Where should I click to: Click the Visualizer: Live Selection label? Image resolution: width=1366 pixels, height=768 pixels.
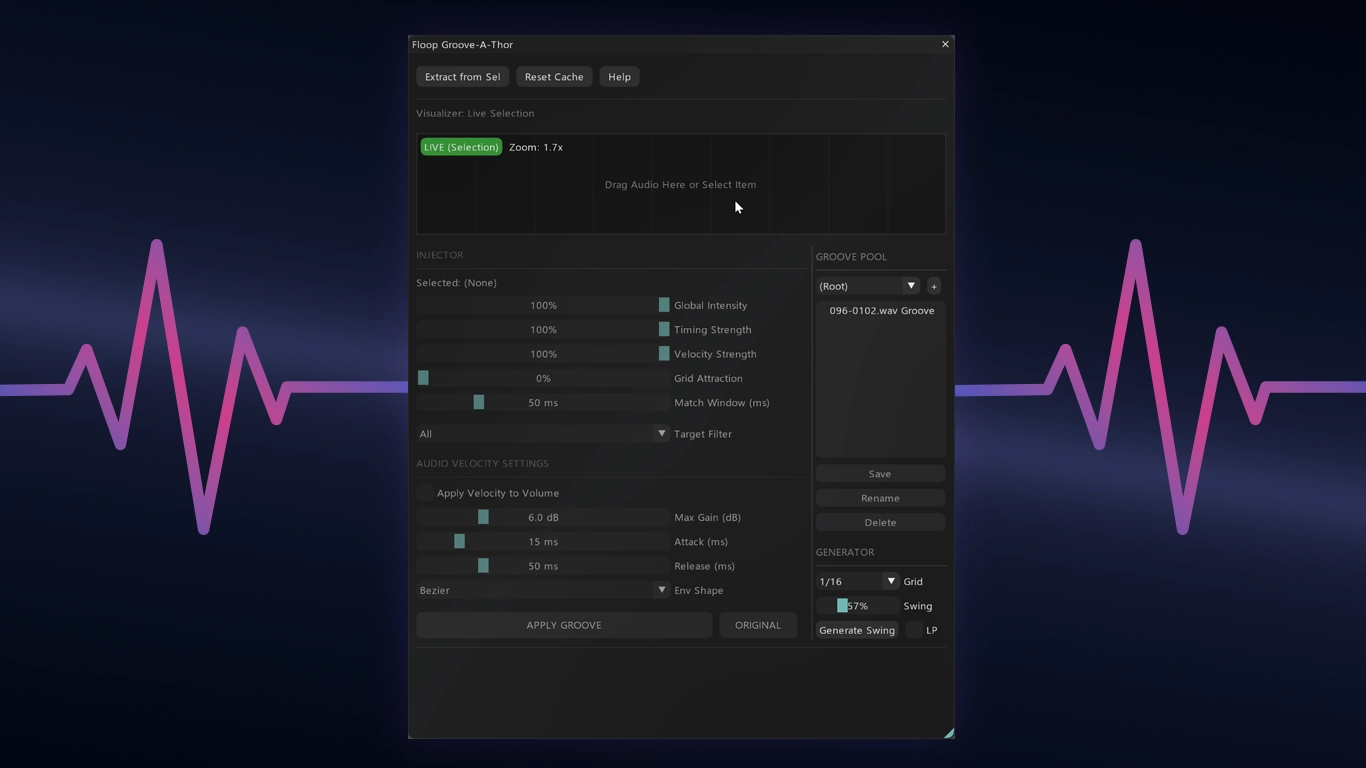[475, 113]
